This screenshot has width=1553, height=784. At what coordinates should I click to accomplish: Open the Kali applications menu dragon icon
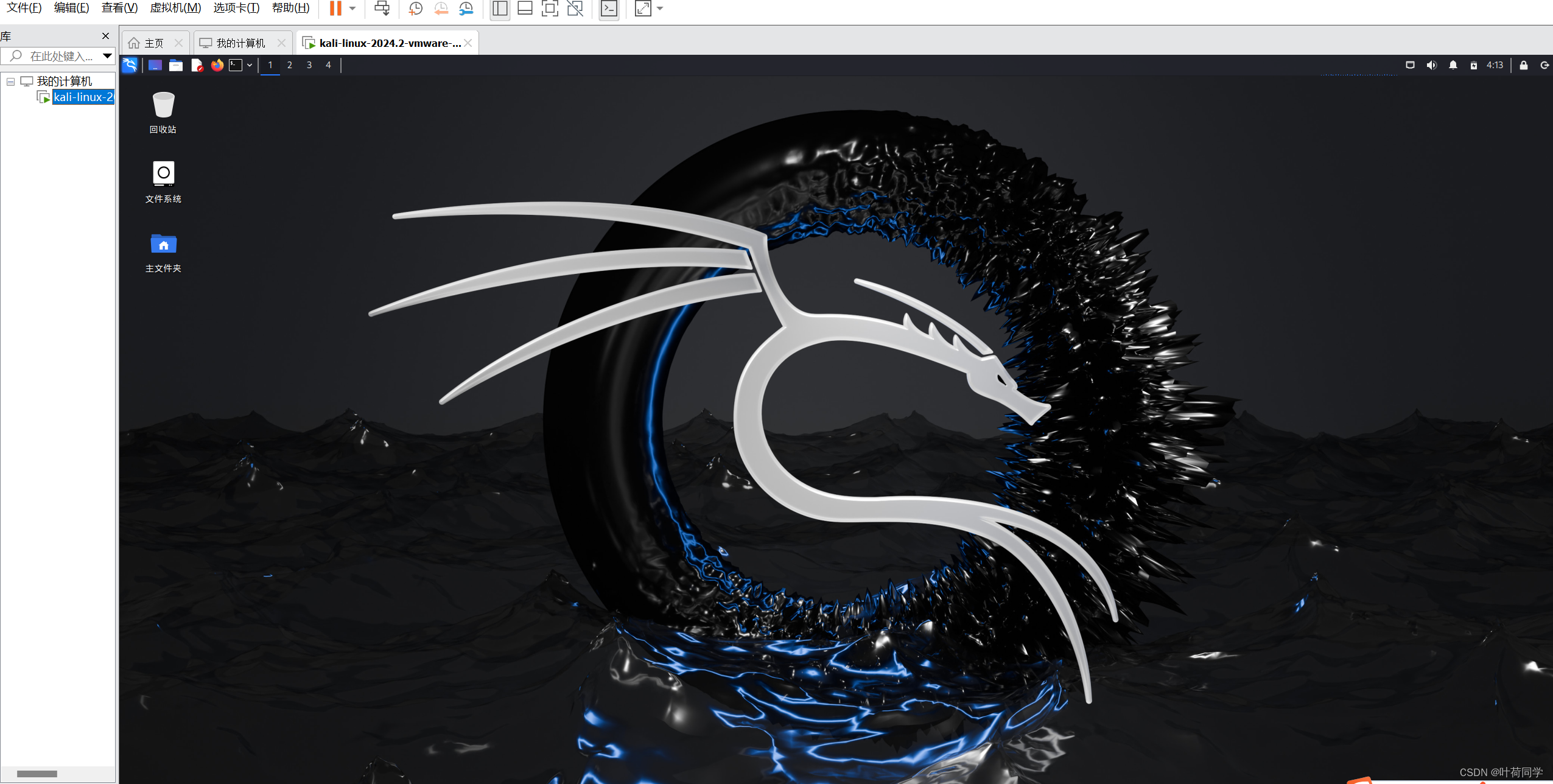click(130, 65)
